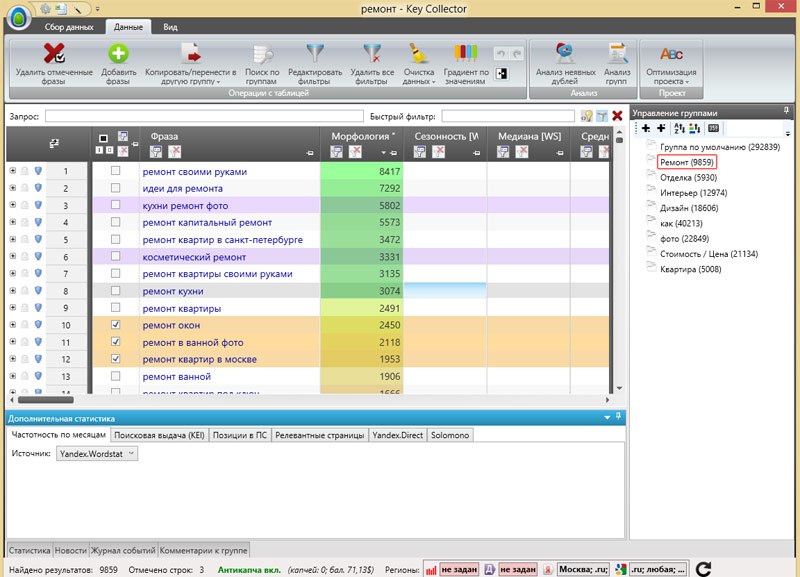
Task: Check the box for кухни ремонт фото
Action: [x=116, y=205]
